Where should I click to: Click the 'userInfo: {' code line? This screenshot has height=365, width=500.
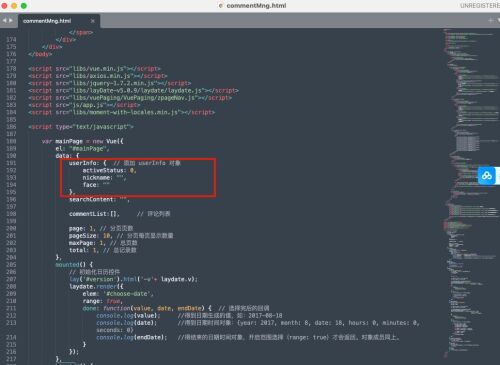(125, 163)
